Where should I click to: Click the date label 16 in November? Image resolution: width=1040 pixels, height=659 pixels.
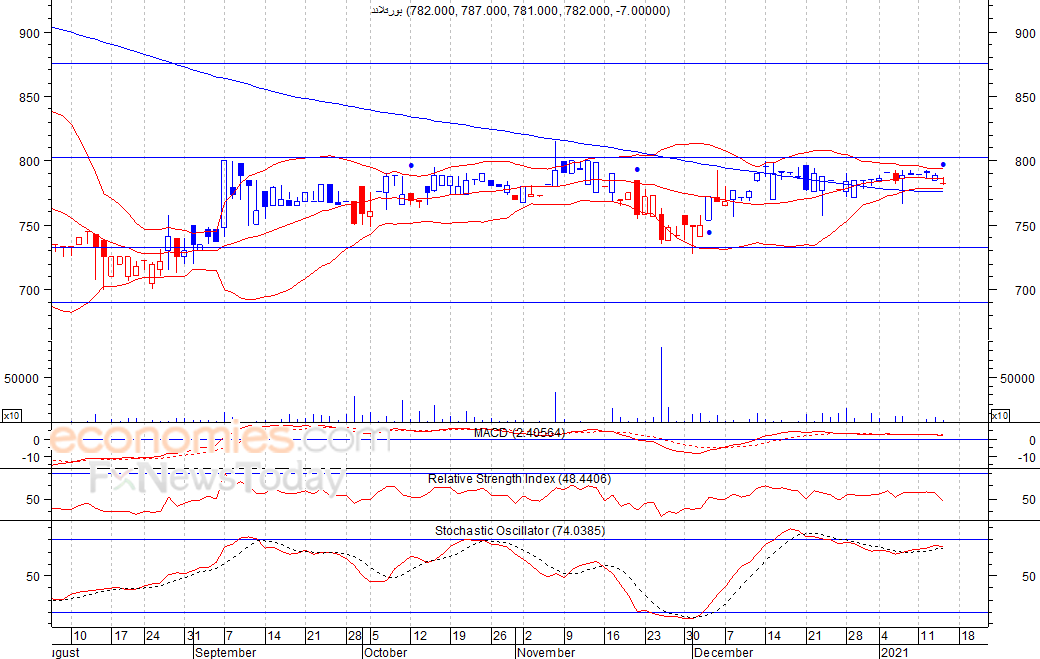pos(613,636)
